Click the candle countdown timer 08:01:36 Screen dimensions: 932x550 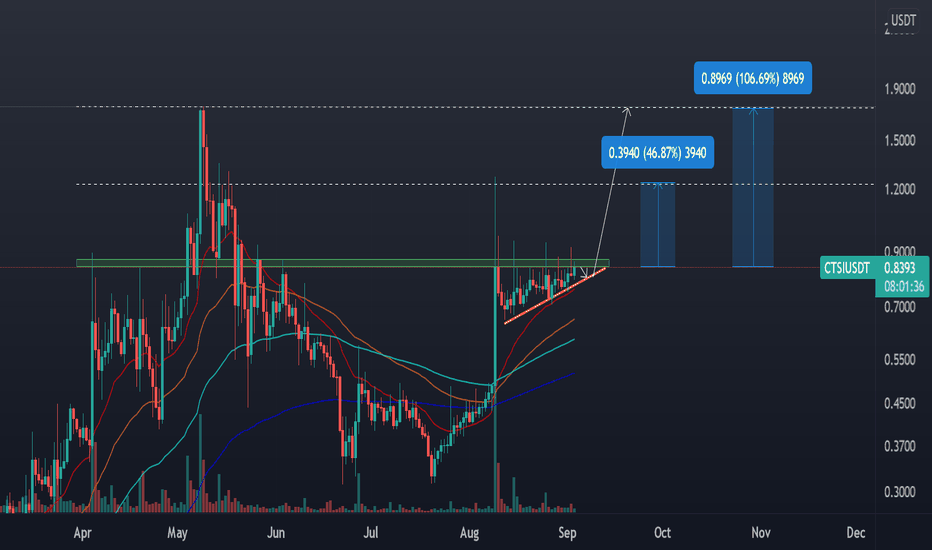pyautogui.click(x=903, y=287)
